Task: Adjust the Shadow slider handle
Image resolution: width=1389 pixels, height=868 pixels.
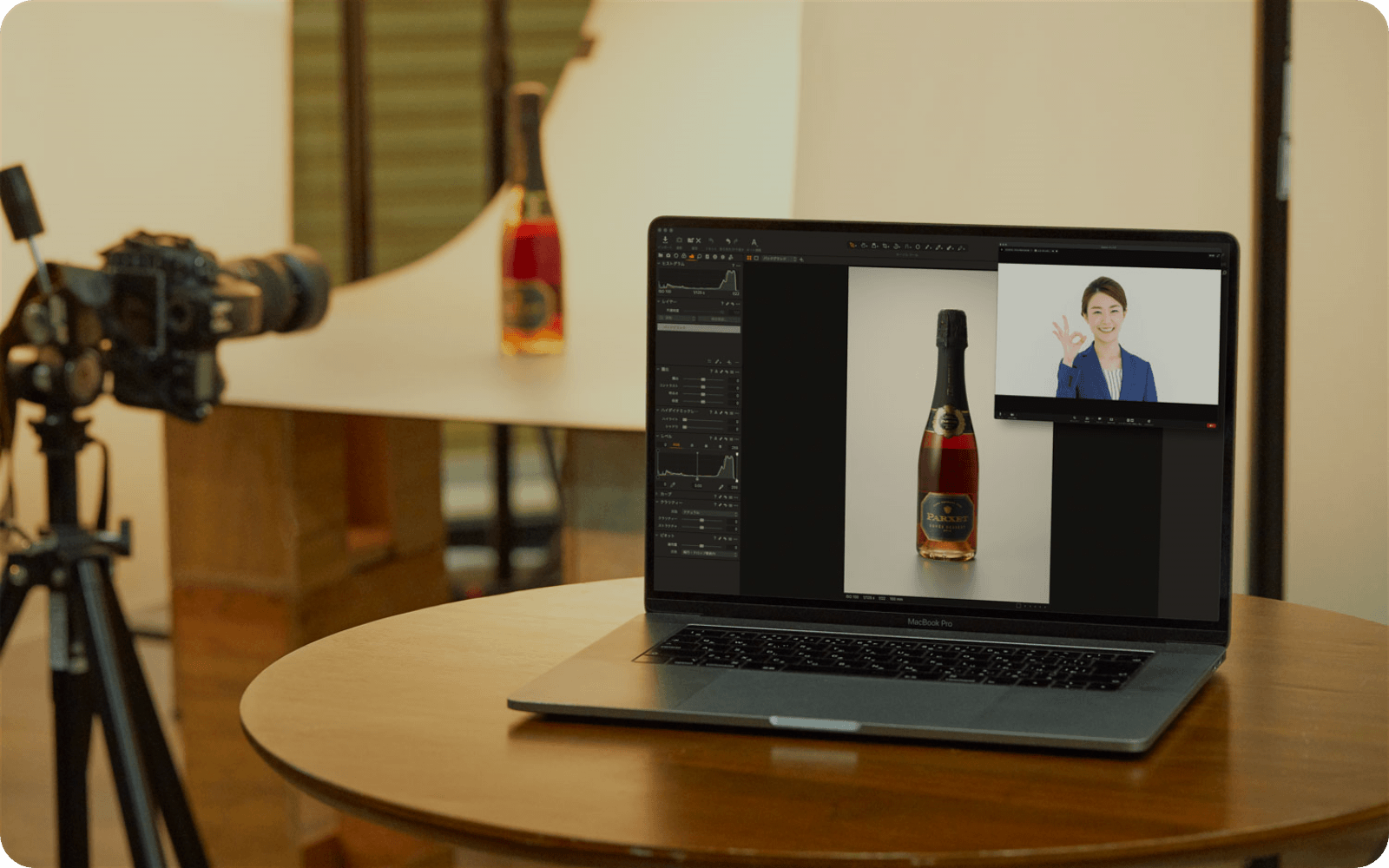Action: point(685,427)
